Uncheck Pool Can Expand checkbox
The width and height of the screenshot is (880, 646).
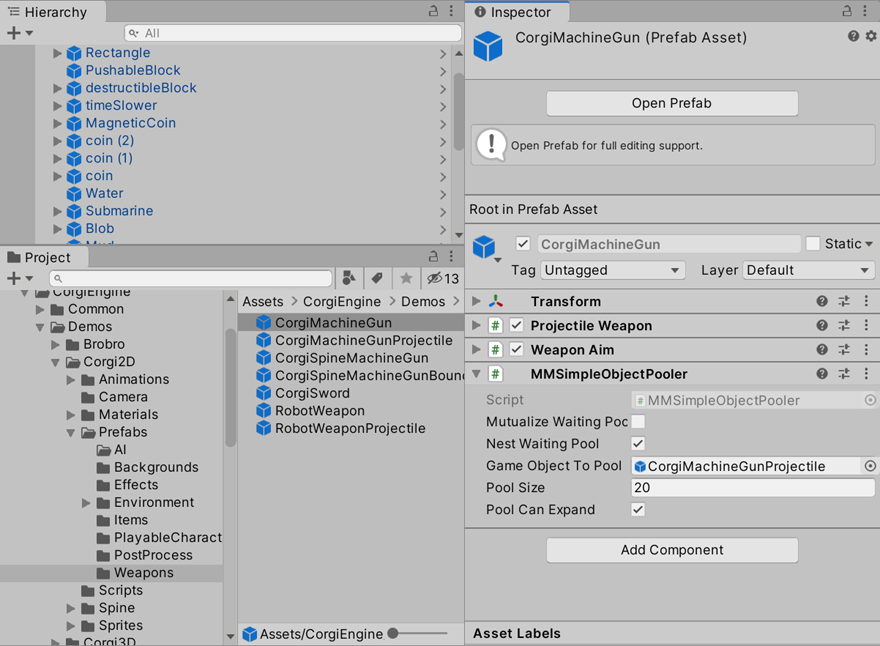(x=638, y=510)
